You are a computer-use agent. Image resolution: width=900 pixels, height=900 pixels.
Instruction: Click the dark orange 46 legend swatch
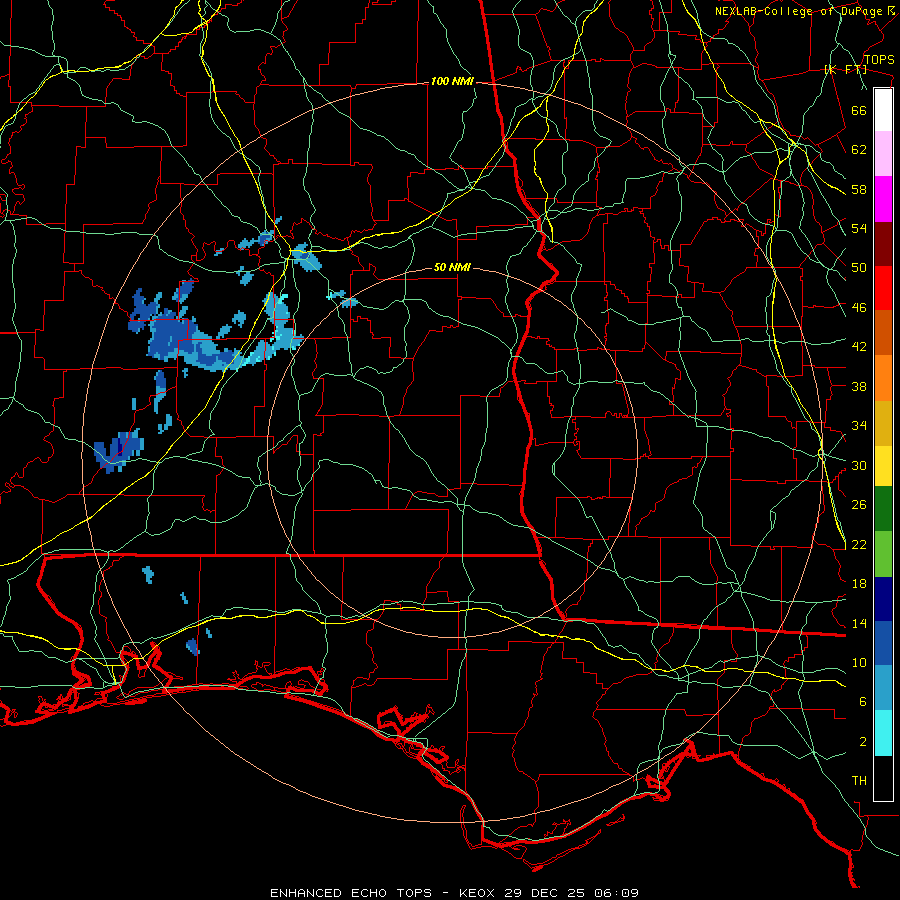click(883, 332)
